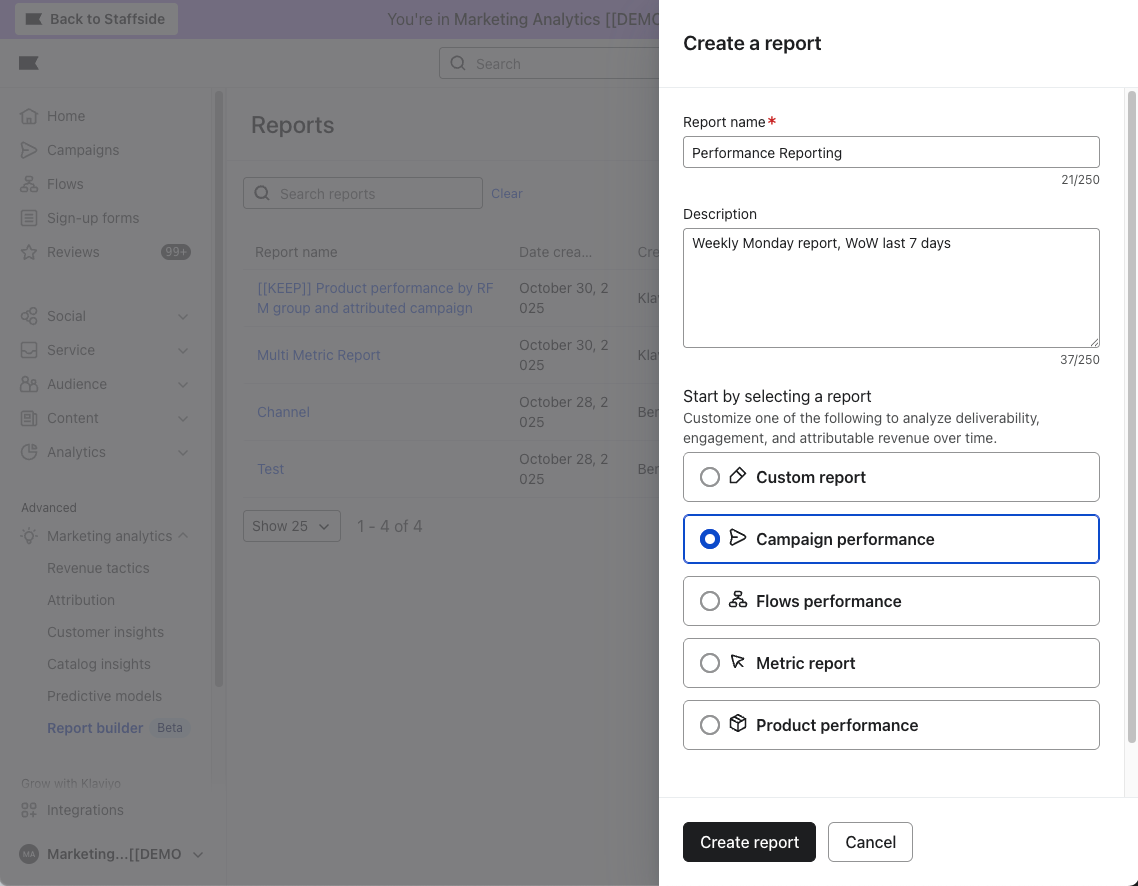This screenshot has height=886, width=1138.
Task: Expand the Social section chevron
Action: [x=183, y=316]
